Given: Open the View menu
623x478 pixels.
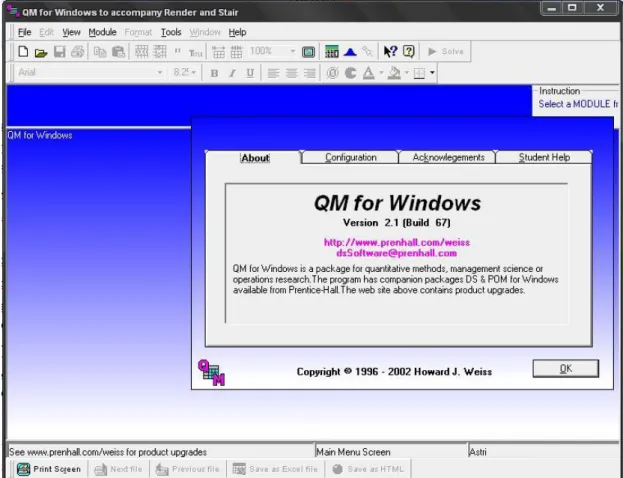Looking at the screenshot, I should click(x=72, y=32).
